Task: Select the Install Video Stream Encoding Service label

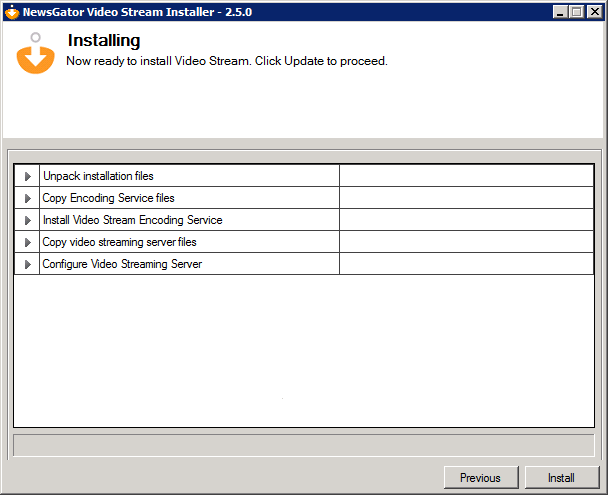Action: click(132, 220)
